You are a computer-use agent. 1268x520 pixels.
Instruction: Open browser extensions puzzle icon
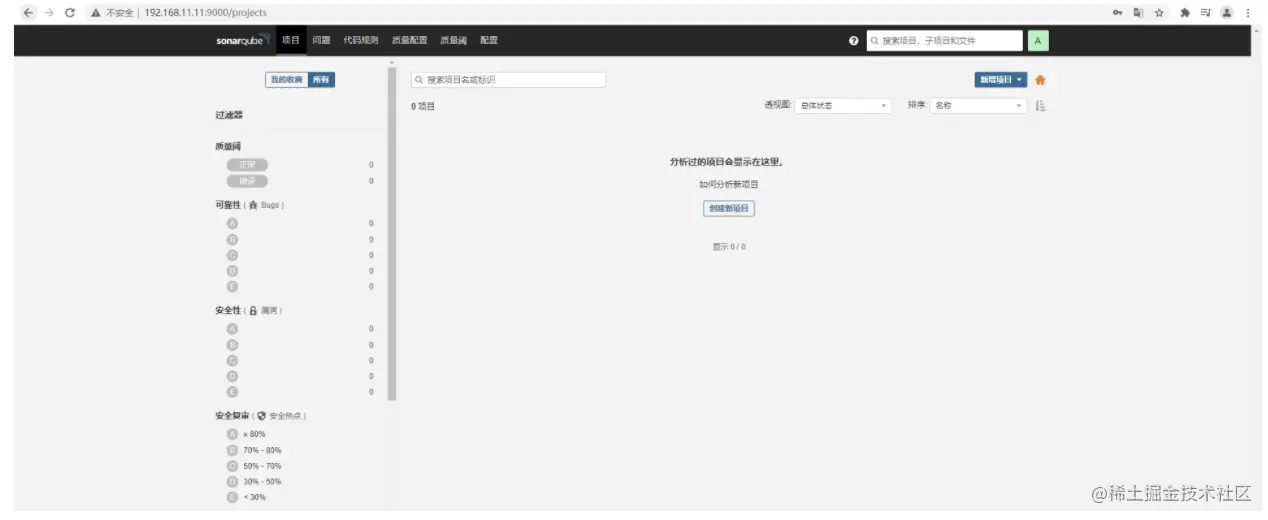coord(1185,13)
